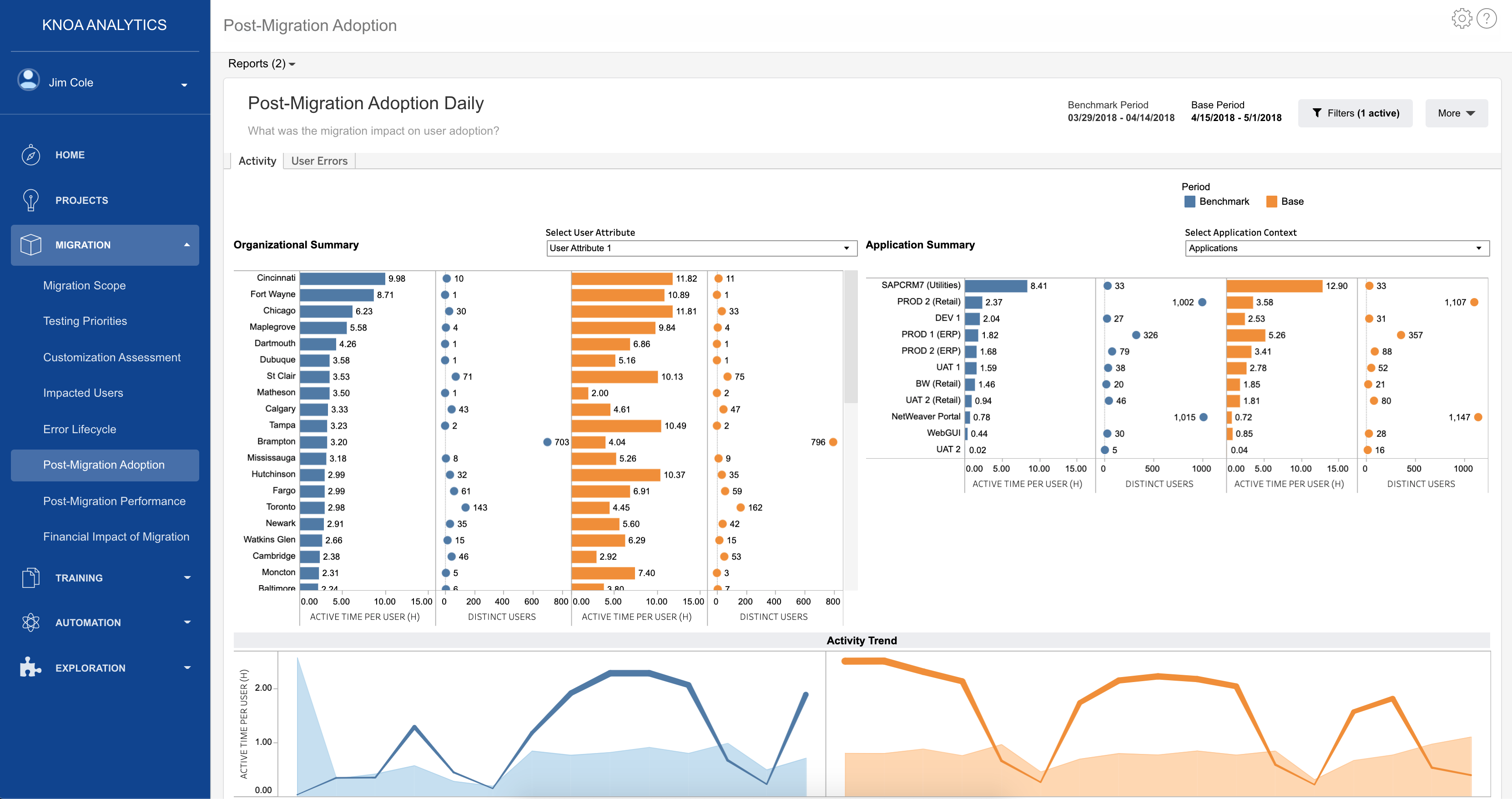Image resolution: width=1512 pixels, height=799 pixels.
Task: Open settings via the gear icon
Action: coord(1462,19)
